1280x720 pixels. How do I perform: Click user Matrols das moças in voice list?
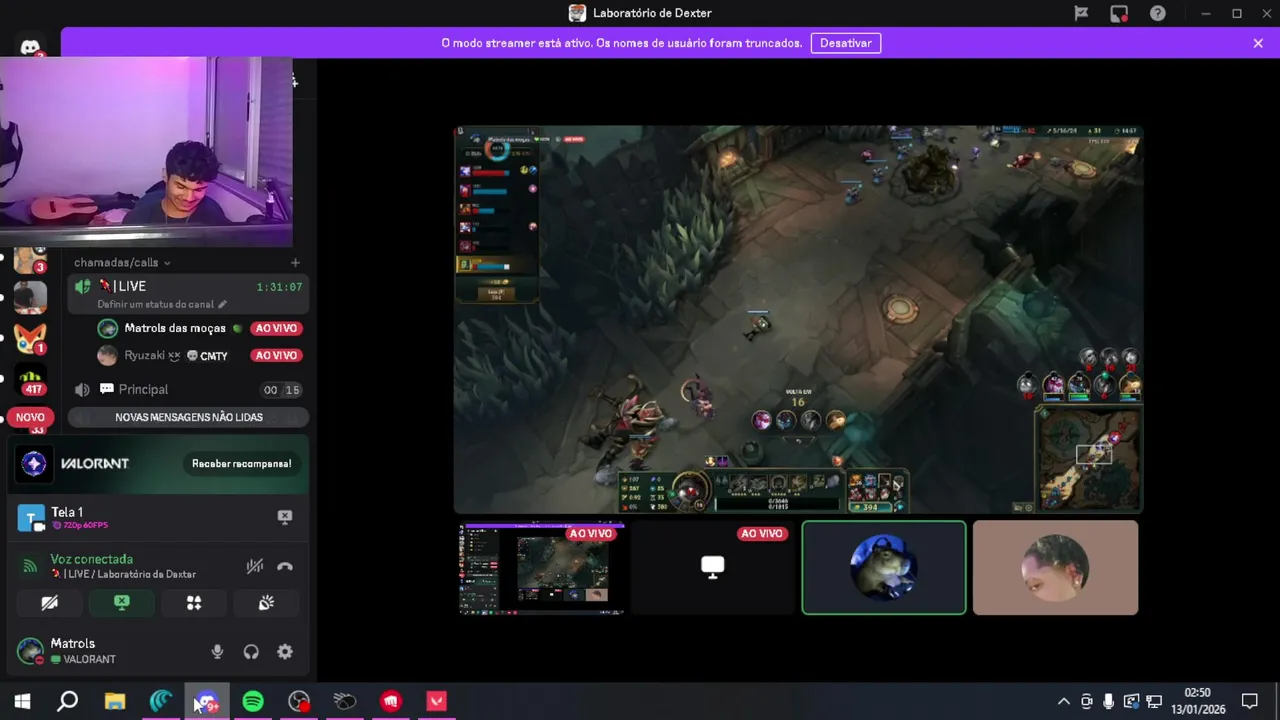click(175, 328)
